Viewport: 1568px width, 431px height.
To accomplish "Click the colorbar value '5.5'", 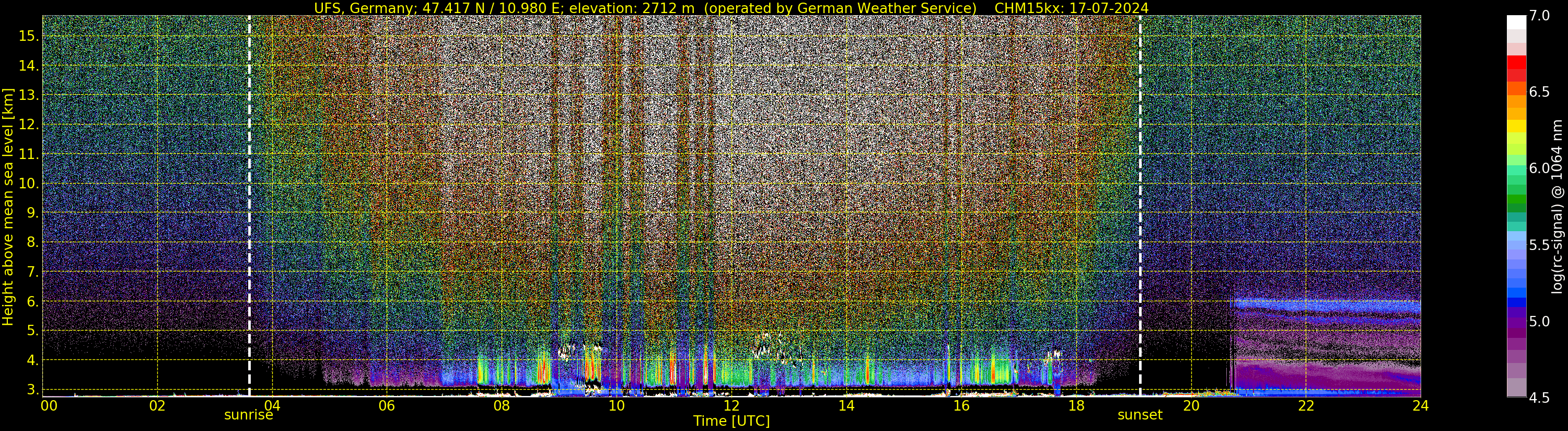I will (1539, 245).
